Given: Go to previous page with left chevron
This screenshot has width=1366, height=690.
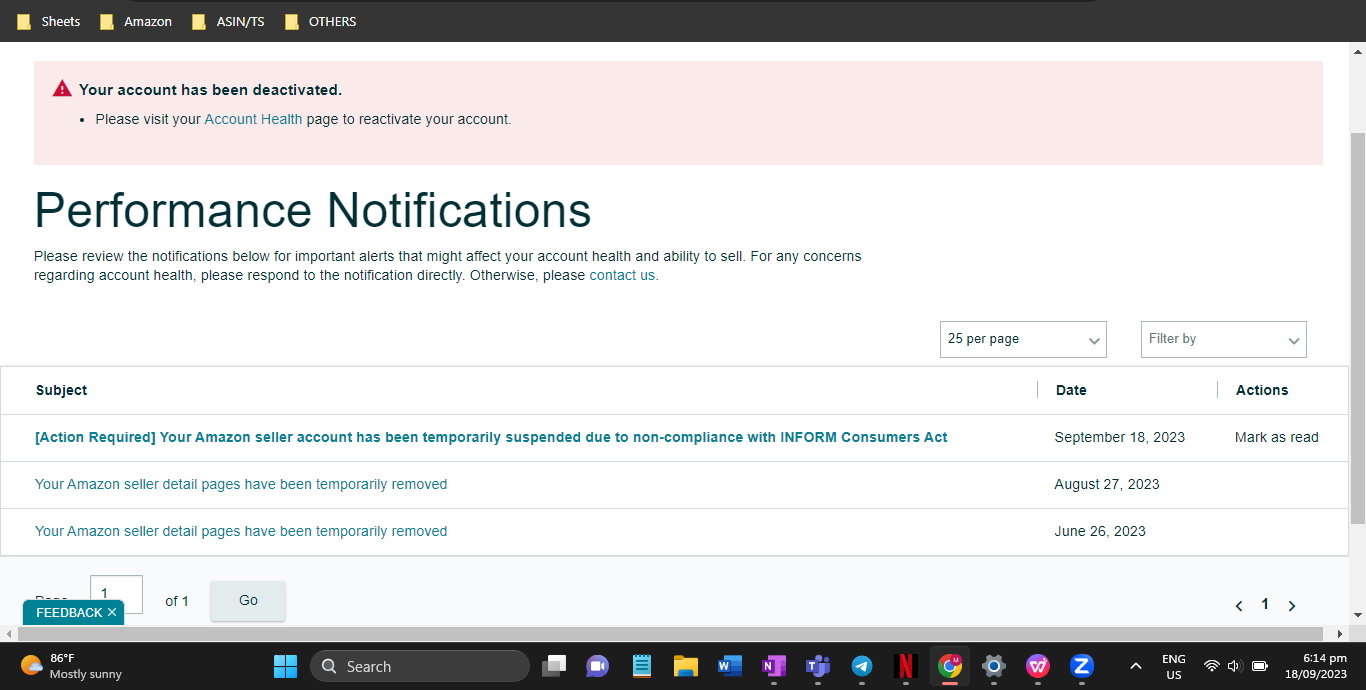Looking at the screenshot, I should [x=1239, y=606].
